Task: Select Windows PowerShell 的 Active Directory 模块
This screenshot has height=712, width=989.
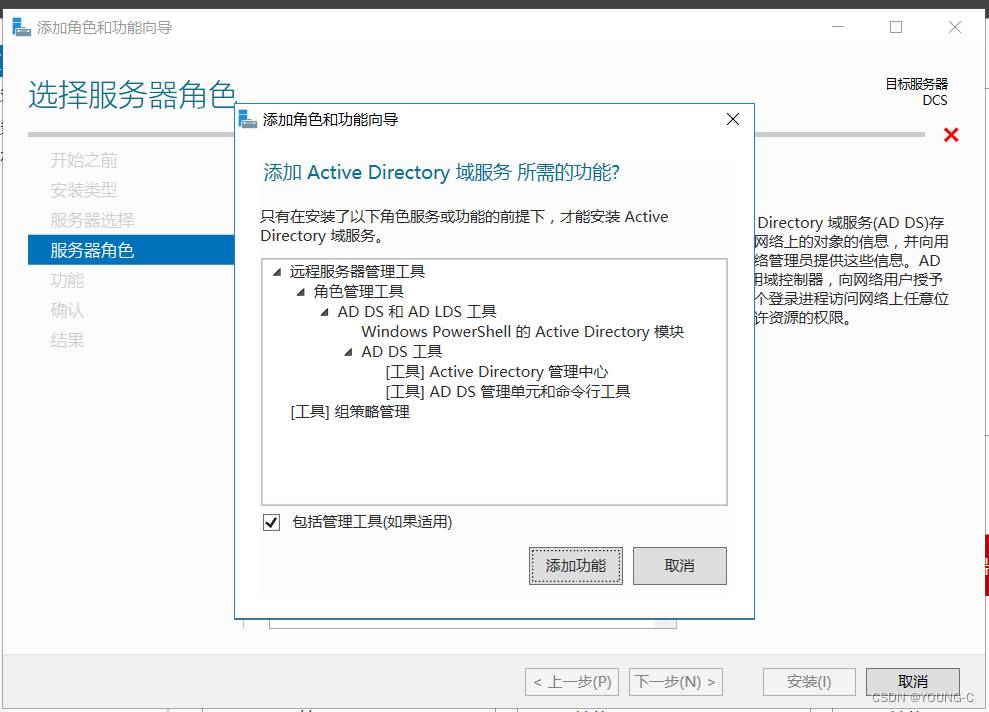Action: click(x=522, y=332)
